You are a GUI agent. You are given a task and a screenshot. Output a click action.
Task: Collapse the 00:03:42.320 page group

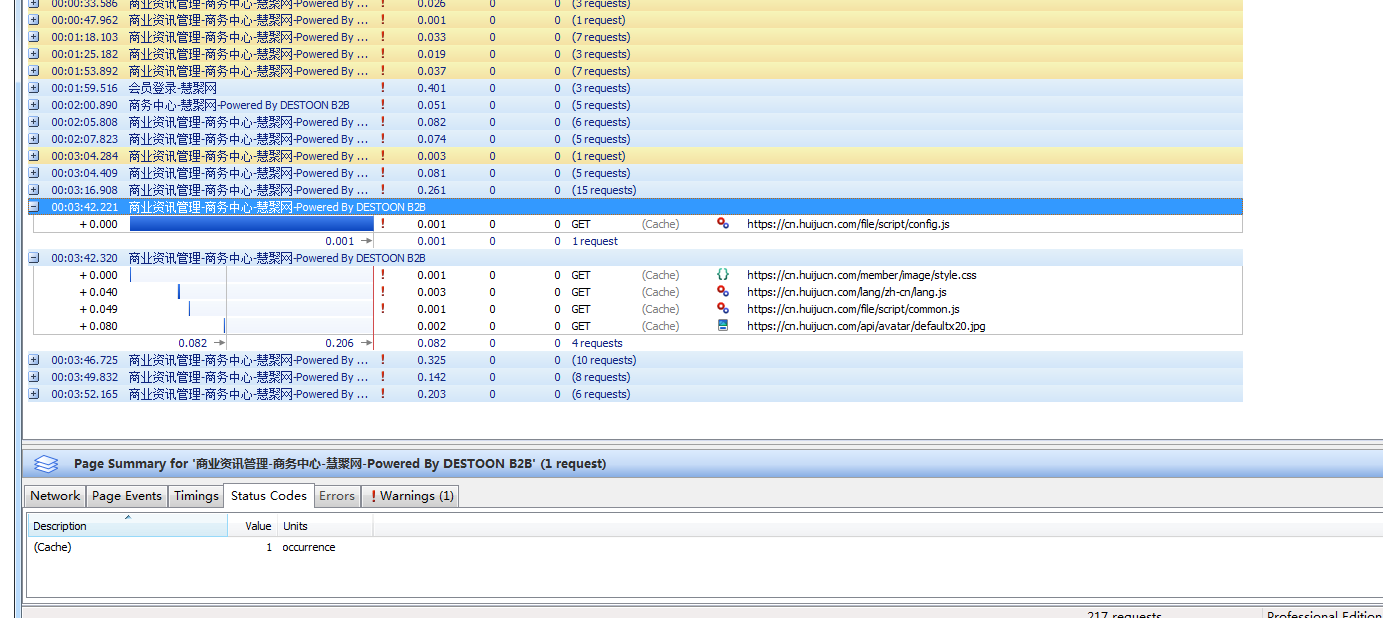tap(34, 258)
